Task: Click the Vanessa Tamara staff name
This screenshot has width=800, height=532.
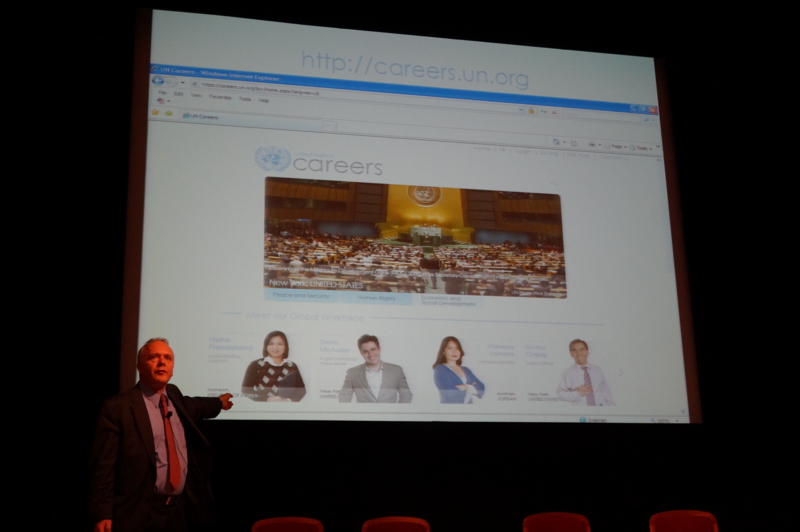Action: tap(501, 350)
